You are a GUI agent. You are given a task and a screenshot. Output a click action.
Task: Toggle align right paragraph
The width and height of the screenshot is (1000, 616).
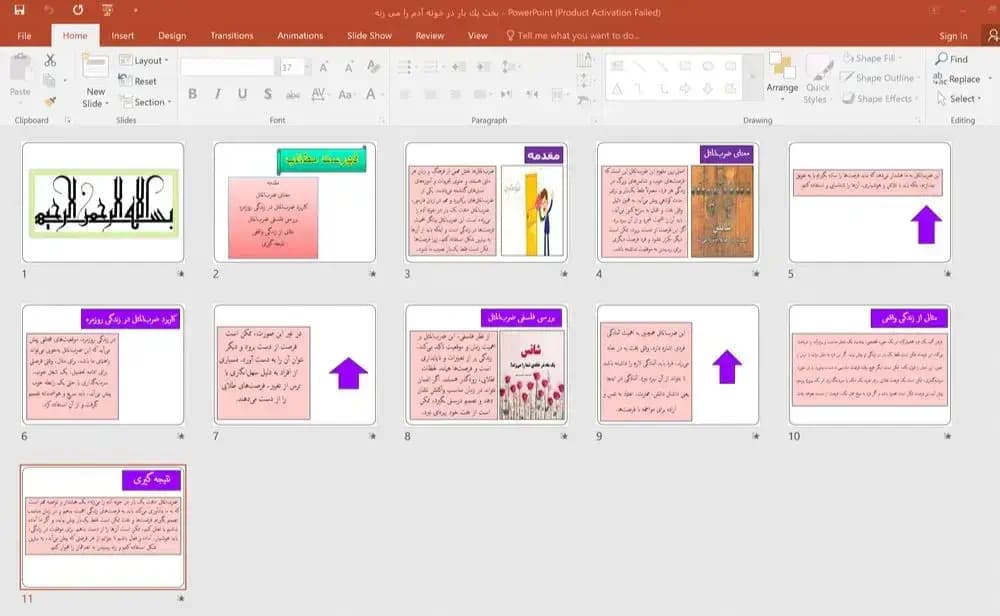click(455, 94)
